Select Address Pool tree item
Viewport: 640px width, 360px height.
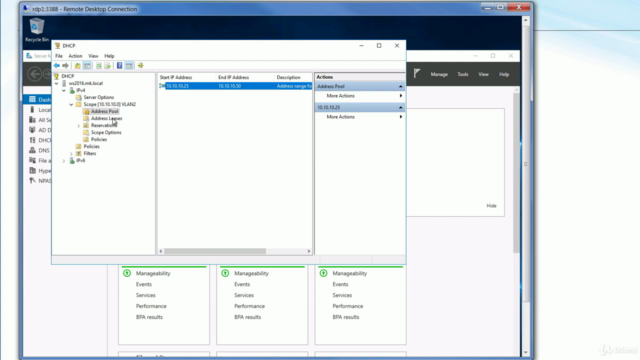coord(104,111)
